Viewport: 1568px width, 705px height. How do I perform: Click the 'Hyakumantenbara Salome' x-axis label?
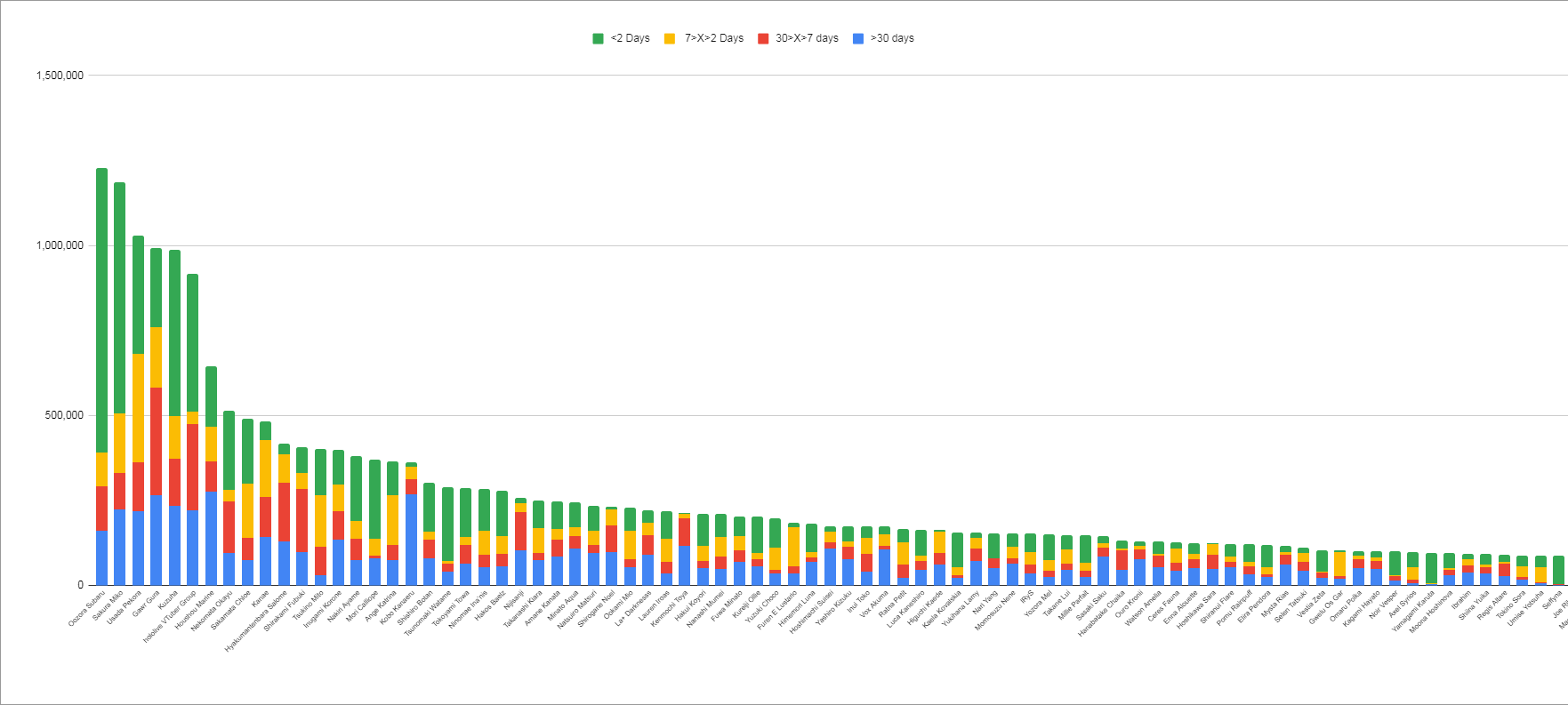click(x=257, y=622)
